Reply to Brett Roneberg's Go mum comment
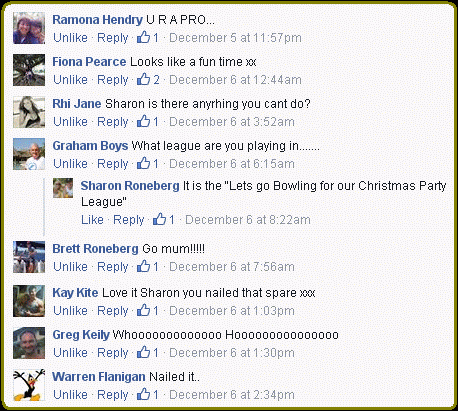Screen dimensions: 458x411 pos(113,267)
